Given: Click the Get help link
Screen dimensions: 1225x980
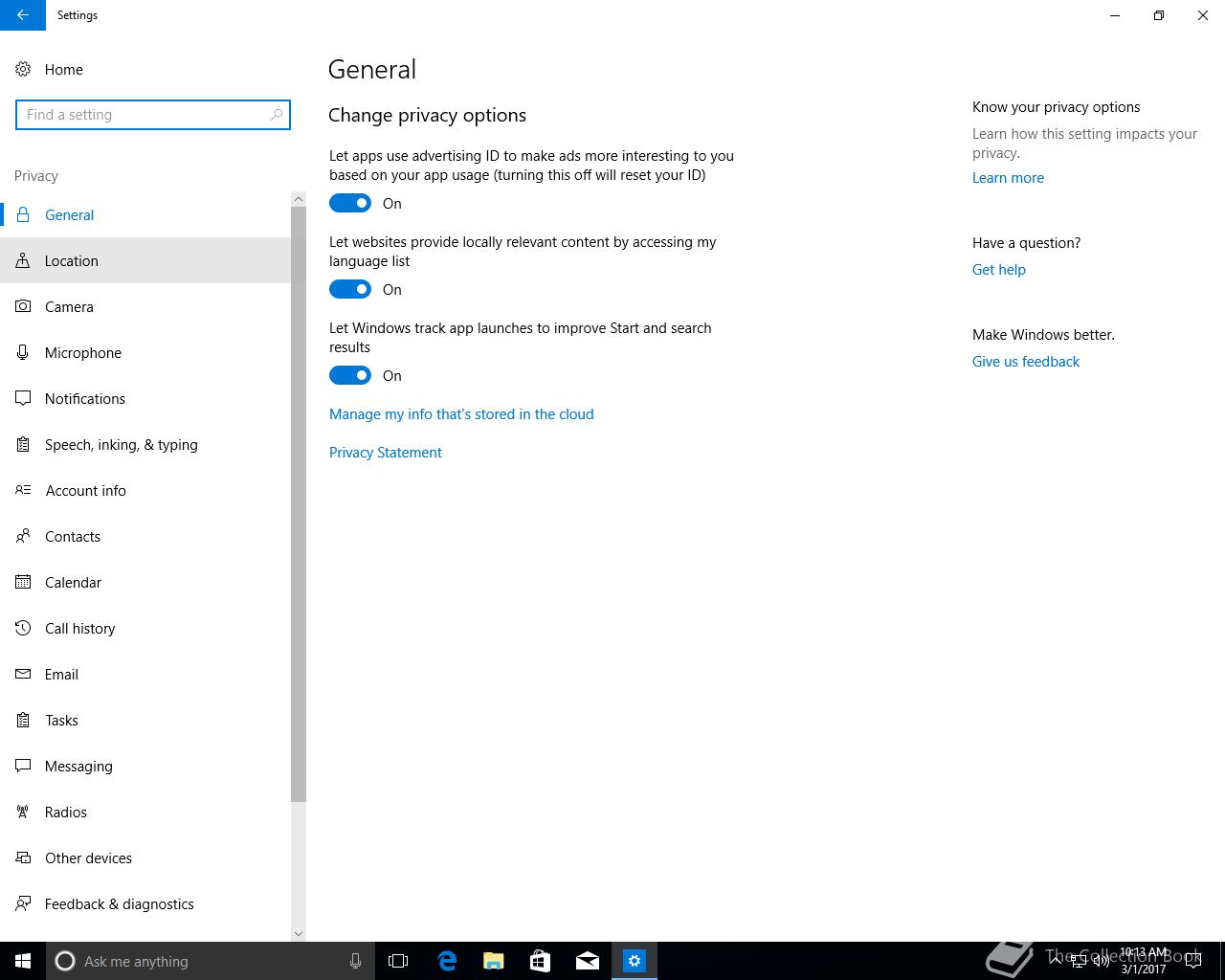Looking at the screenshot, I should [x=999, y=270].
